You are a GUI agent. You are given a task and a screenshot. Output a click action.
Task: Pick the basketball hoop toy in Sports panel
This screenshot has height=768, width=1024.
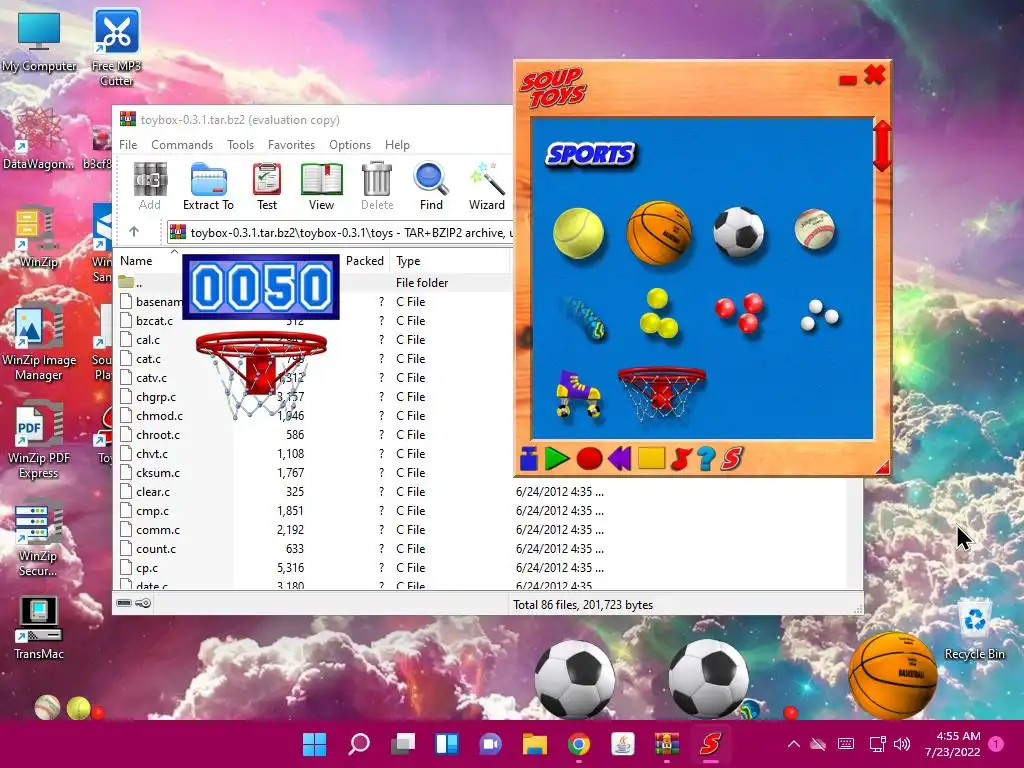[x=662, y=392]
